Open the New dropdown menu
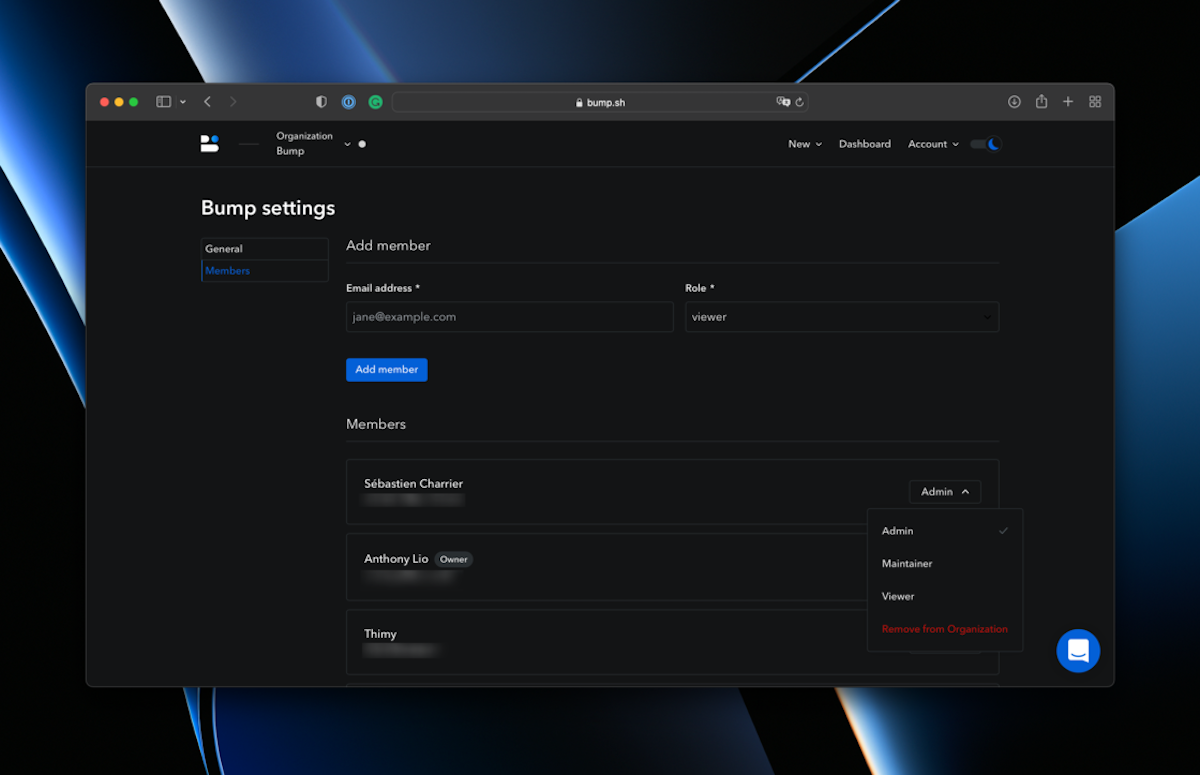This screenshot has width=1200, height=775. [x=804, y=144]
